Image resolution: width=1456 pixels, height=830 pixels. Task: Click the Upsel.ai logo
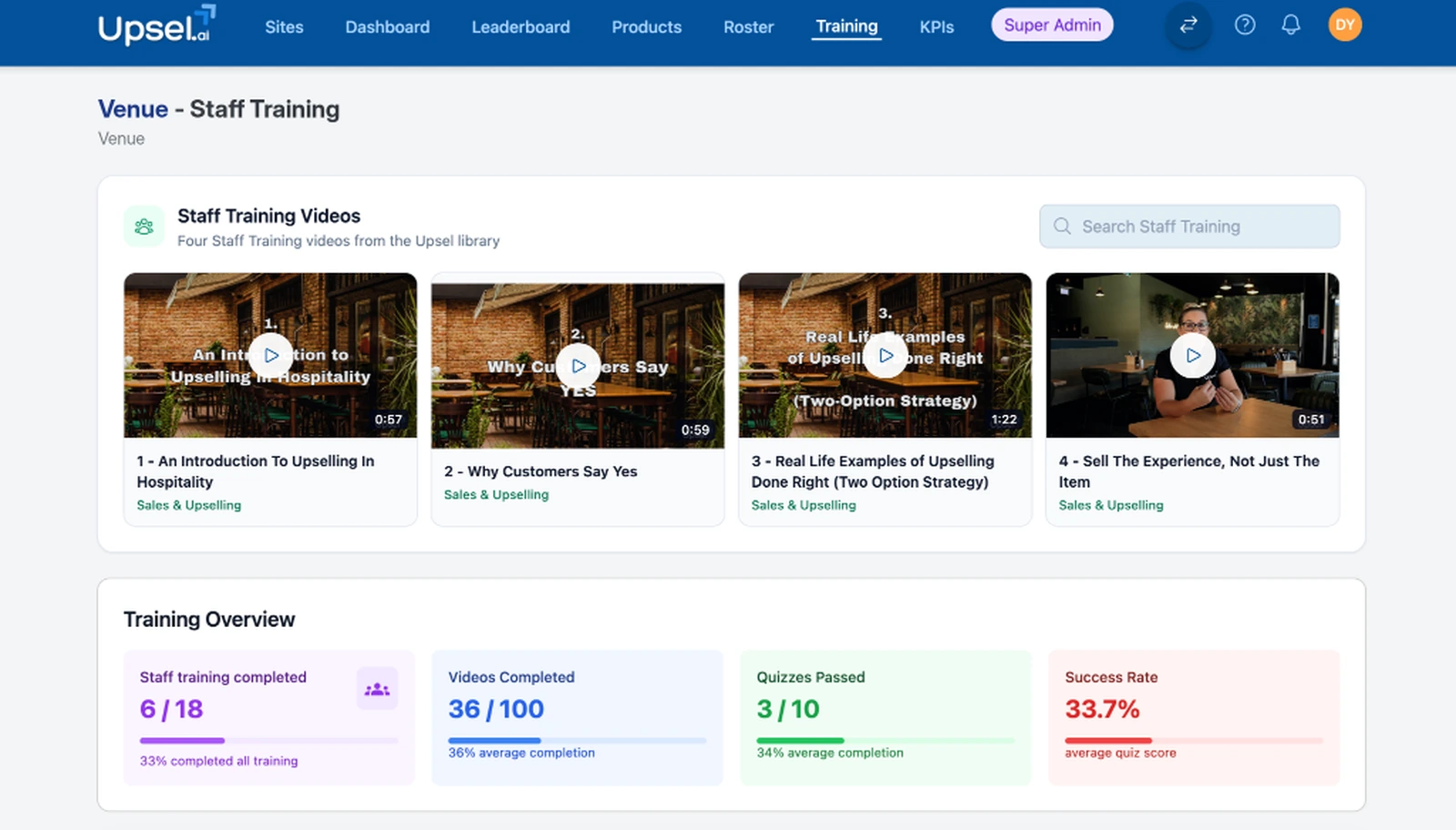(x=157, y=25)
